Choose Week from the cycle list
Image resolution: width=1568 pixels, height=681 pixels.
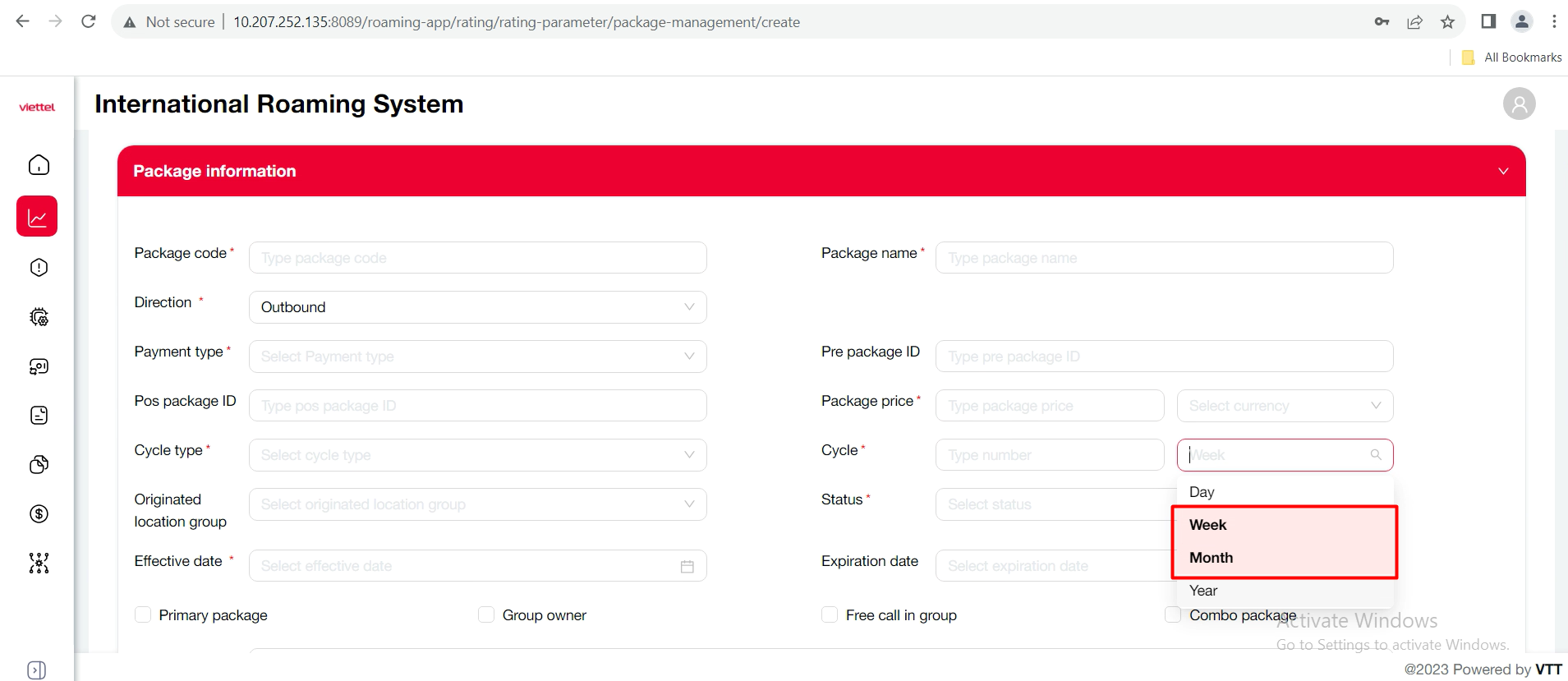pos(1207,525)
